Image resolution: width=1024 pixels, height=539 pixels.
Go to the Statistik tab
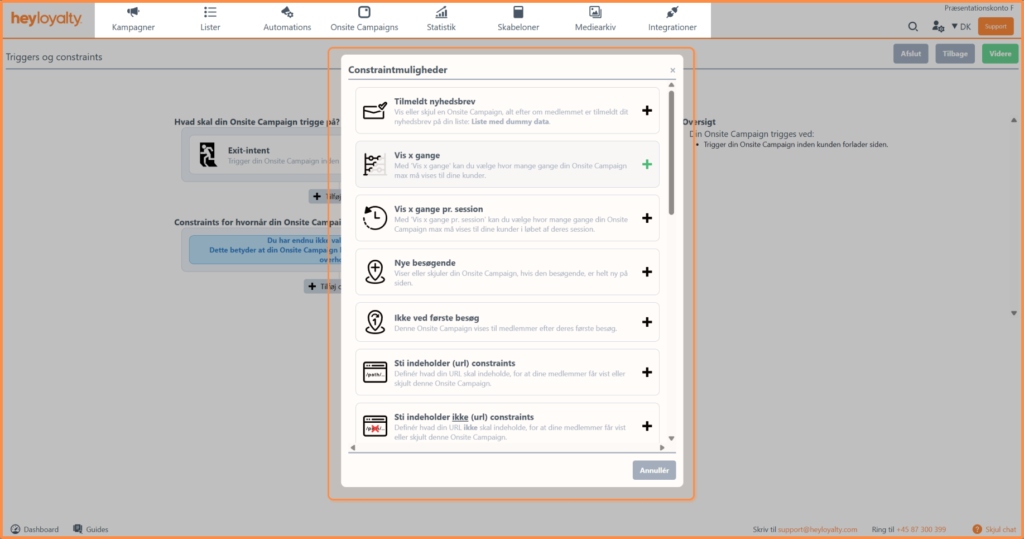[x=441, y=19]
